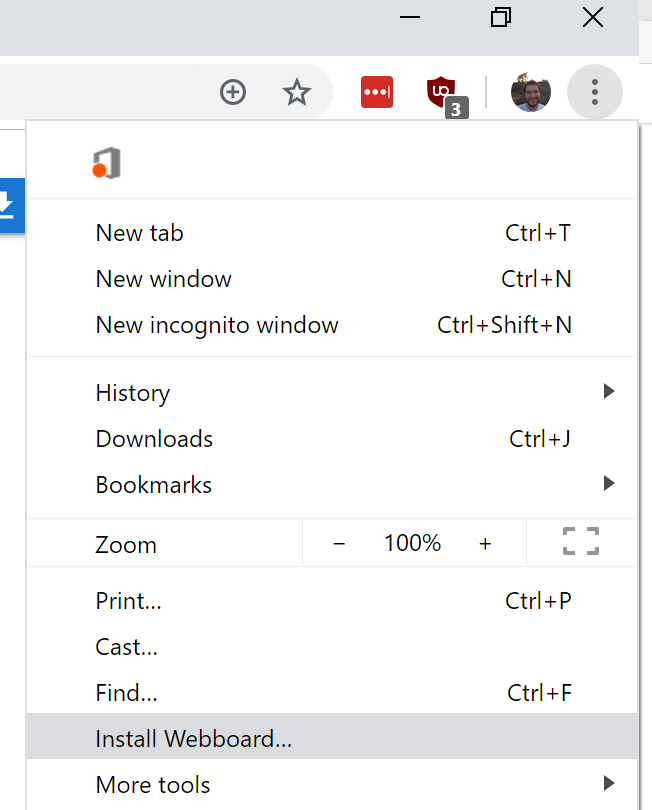The width and height of the screenshot is (652, 810).
Task: Expand the History submenu arrow
Action: click(x=609, y=392)
